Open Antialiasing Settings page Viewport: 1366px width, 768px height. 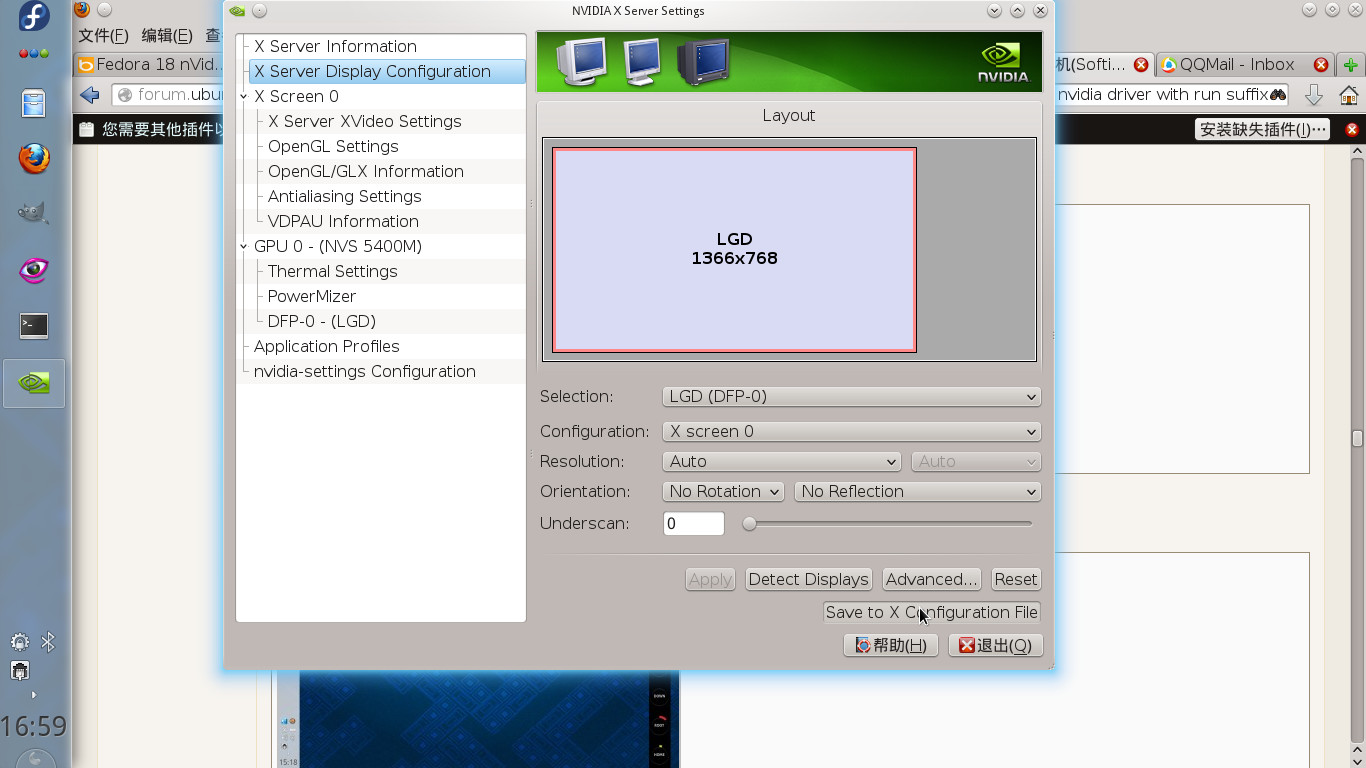[344, 197]
